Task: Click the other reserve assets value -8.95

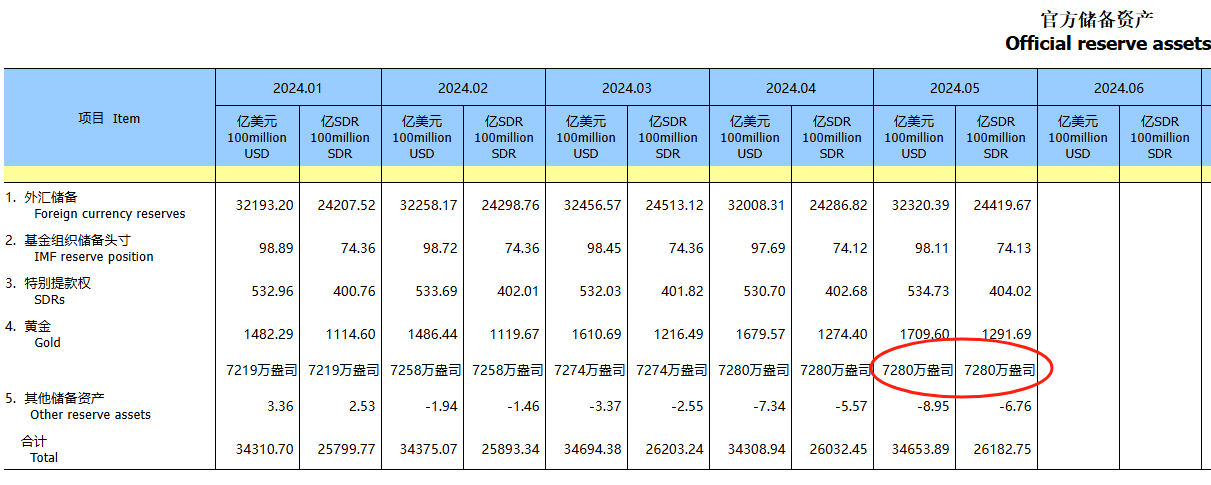Action: pyautogui.click(x=929, y=406)
